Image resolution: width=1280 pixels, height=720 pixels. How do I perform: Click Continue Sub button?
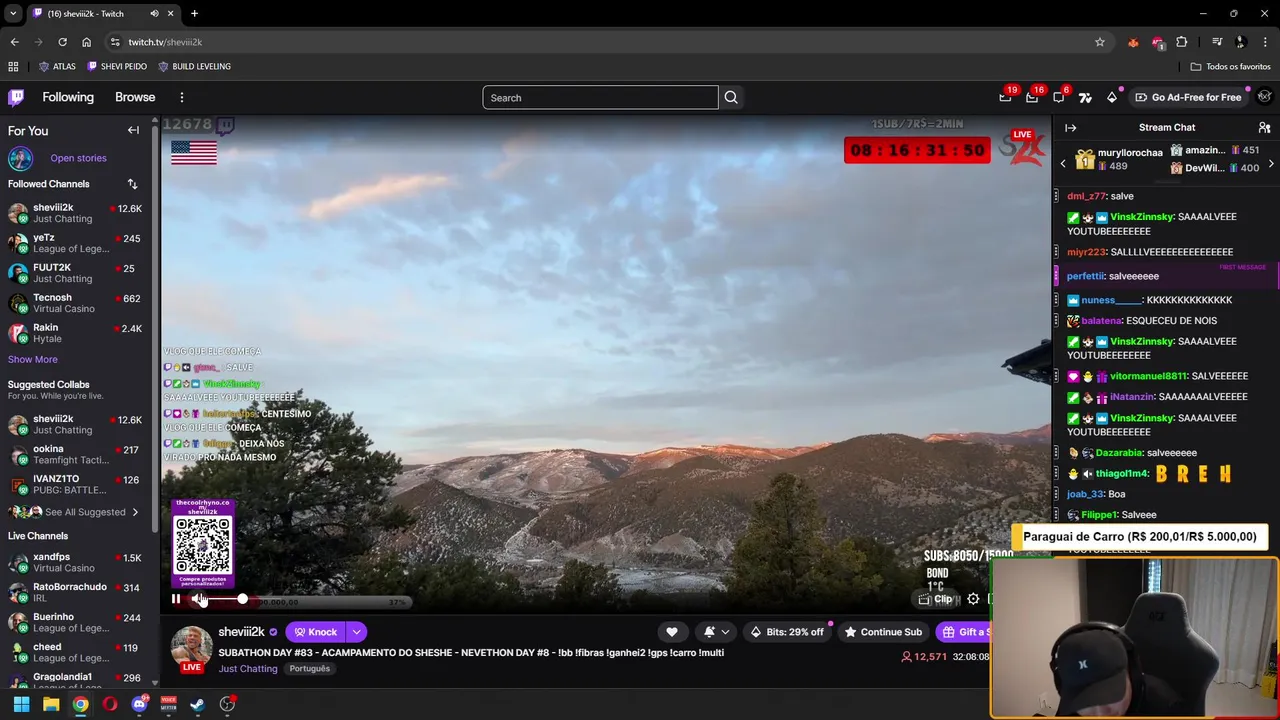[x=883, y=632]
